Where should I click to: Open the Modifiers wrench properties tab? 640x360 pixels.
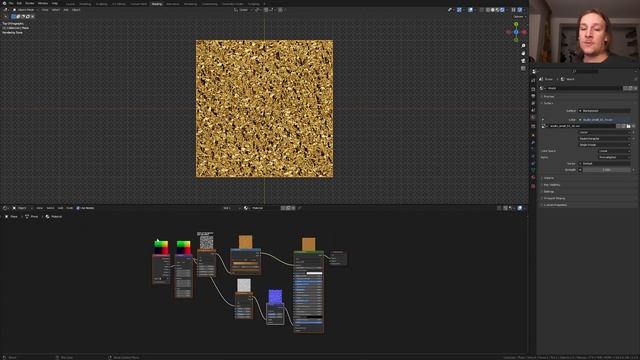(533, 143)
